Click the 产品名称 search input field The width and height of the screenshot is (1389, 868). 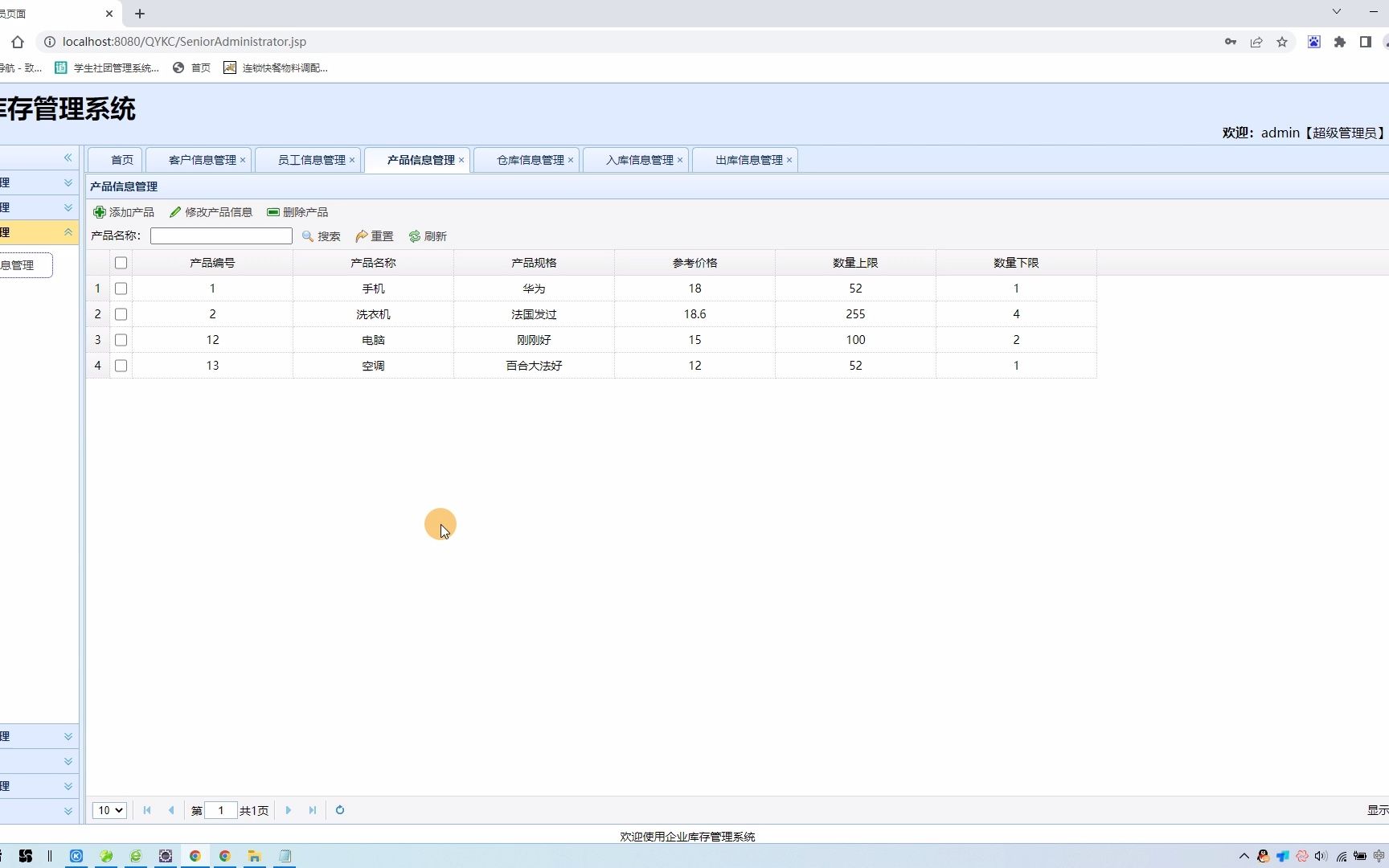point(221,235)
